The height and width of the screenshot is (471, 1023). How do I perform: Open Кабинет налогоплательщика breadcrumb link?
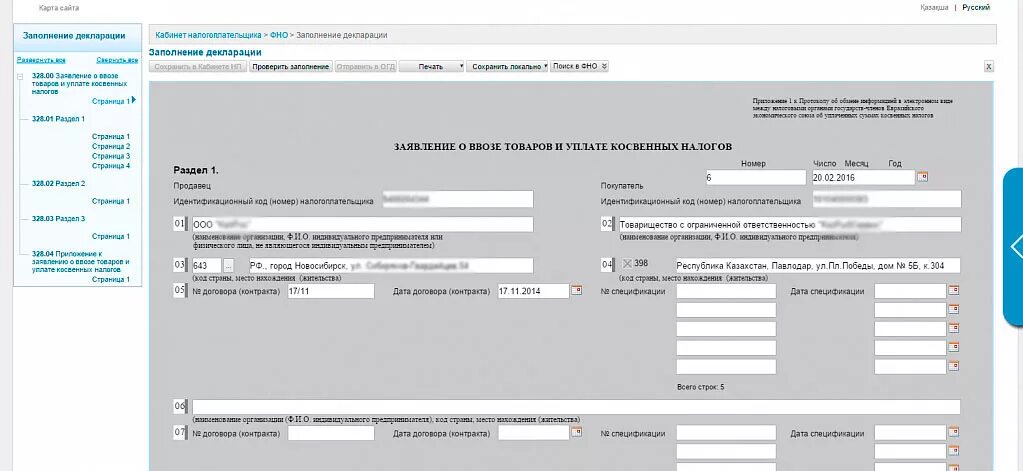coord(207,35)
